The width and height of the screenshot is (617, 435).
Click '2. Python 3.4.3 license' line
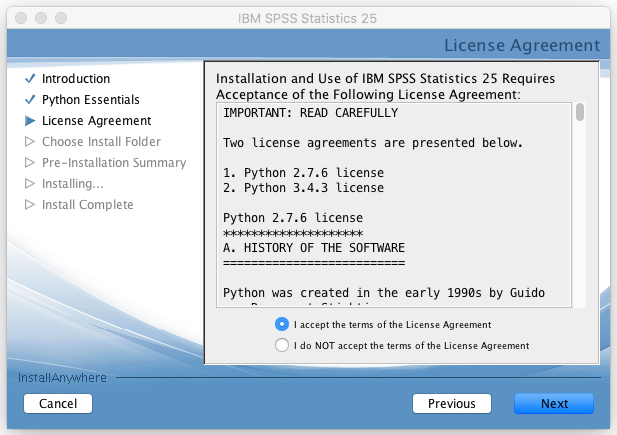[x=303, y=188]
